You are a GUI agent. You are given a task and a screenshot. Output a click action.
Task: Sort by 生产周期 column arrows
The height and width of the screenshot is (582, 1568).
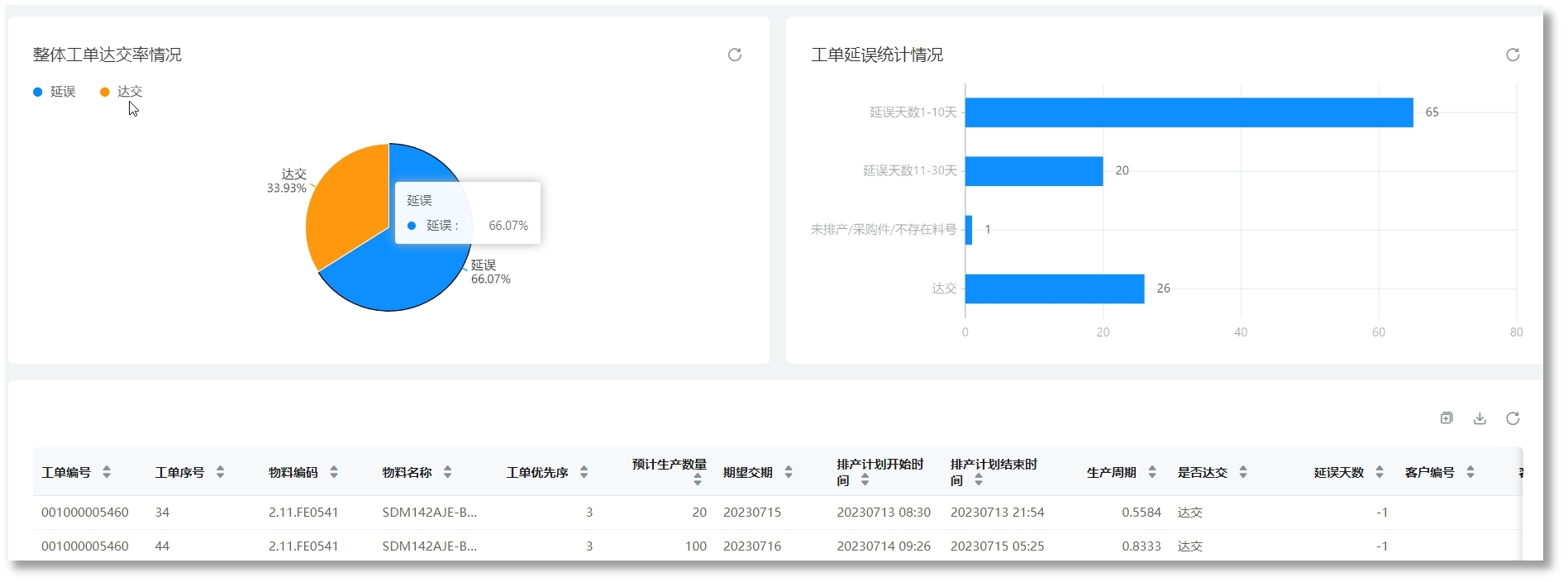click(x=1151, y=472)
